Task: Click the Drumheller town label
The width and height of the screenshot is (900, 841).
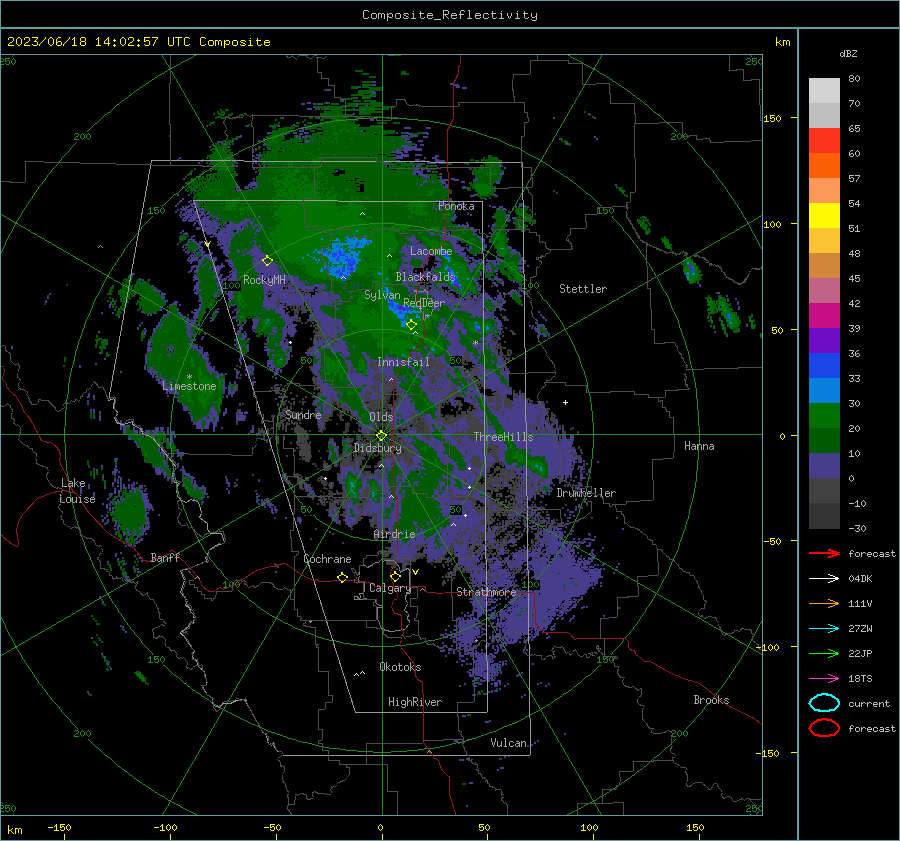Action: tap(586, 493)
